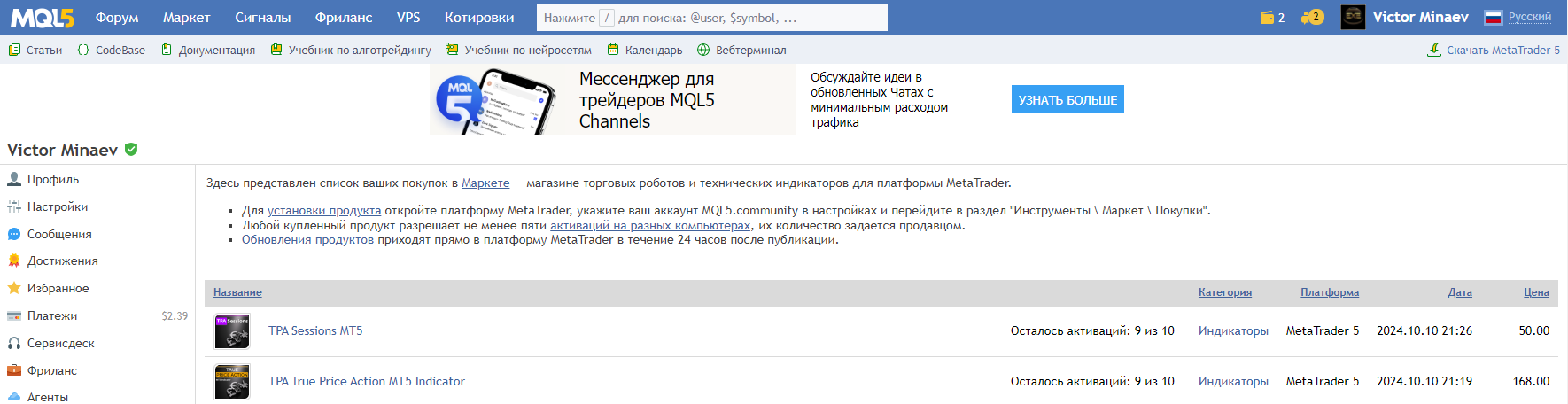
Task: Open Учебник по нейросетям
Action: click(x=528, y=50)
